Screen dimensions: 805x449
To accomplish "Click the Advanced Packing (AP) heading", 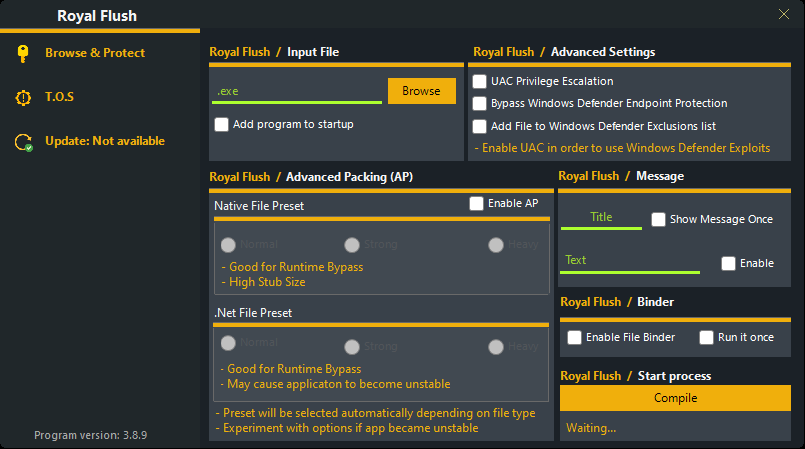I will click(x=350, y=177).
